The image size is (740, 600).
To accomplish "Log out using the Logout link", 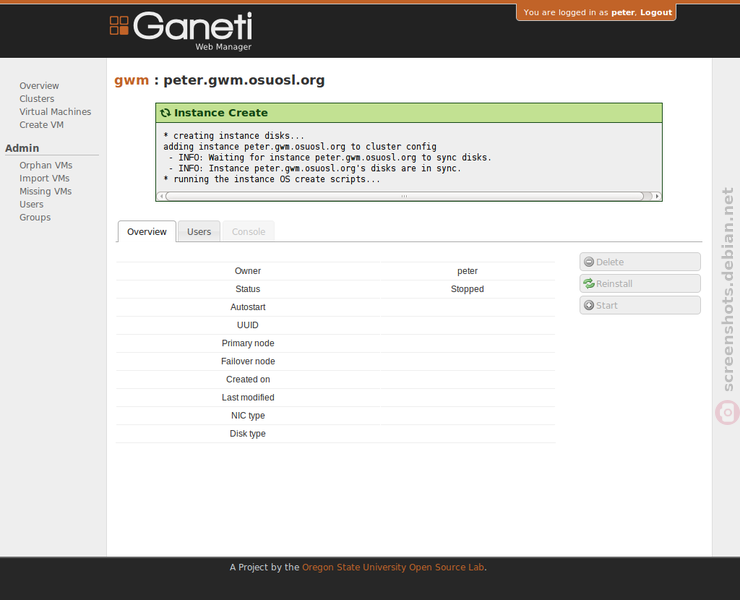I will (656, 12).
